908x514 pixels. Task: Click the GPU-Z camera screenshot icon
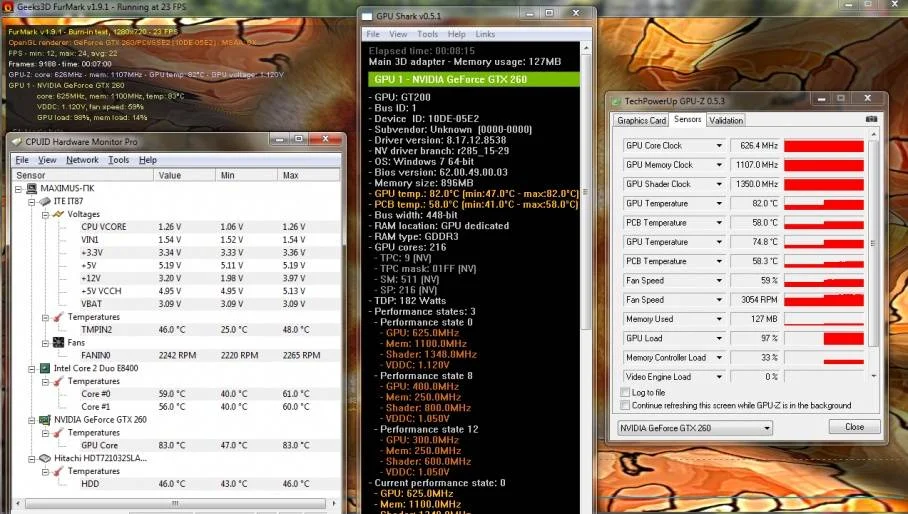coord(871,119)
